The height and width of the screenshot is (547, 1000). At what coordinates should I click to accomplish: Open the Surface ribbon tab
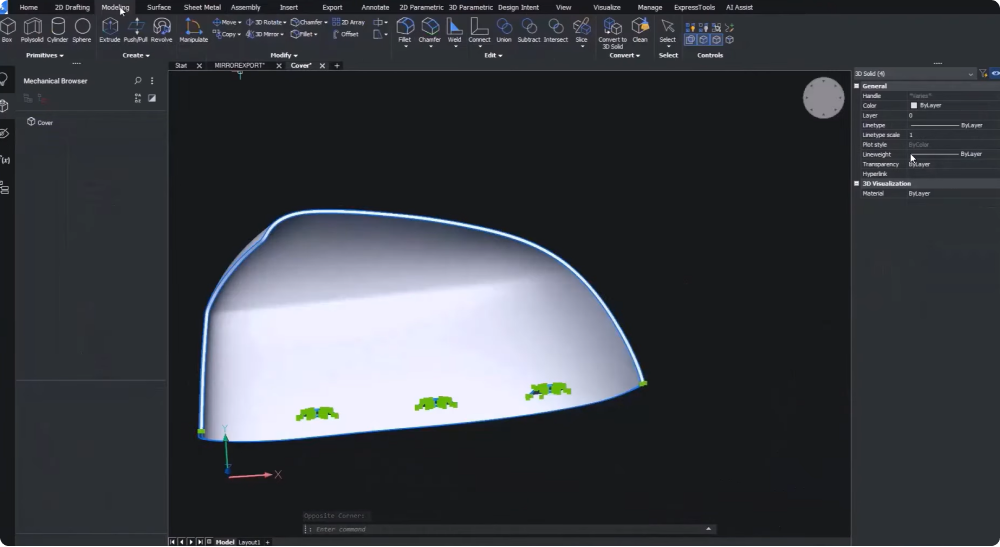tap(159, 7)
